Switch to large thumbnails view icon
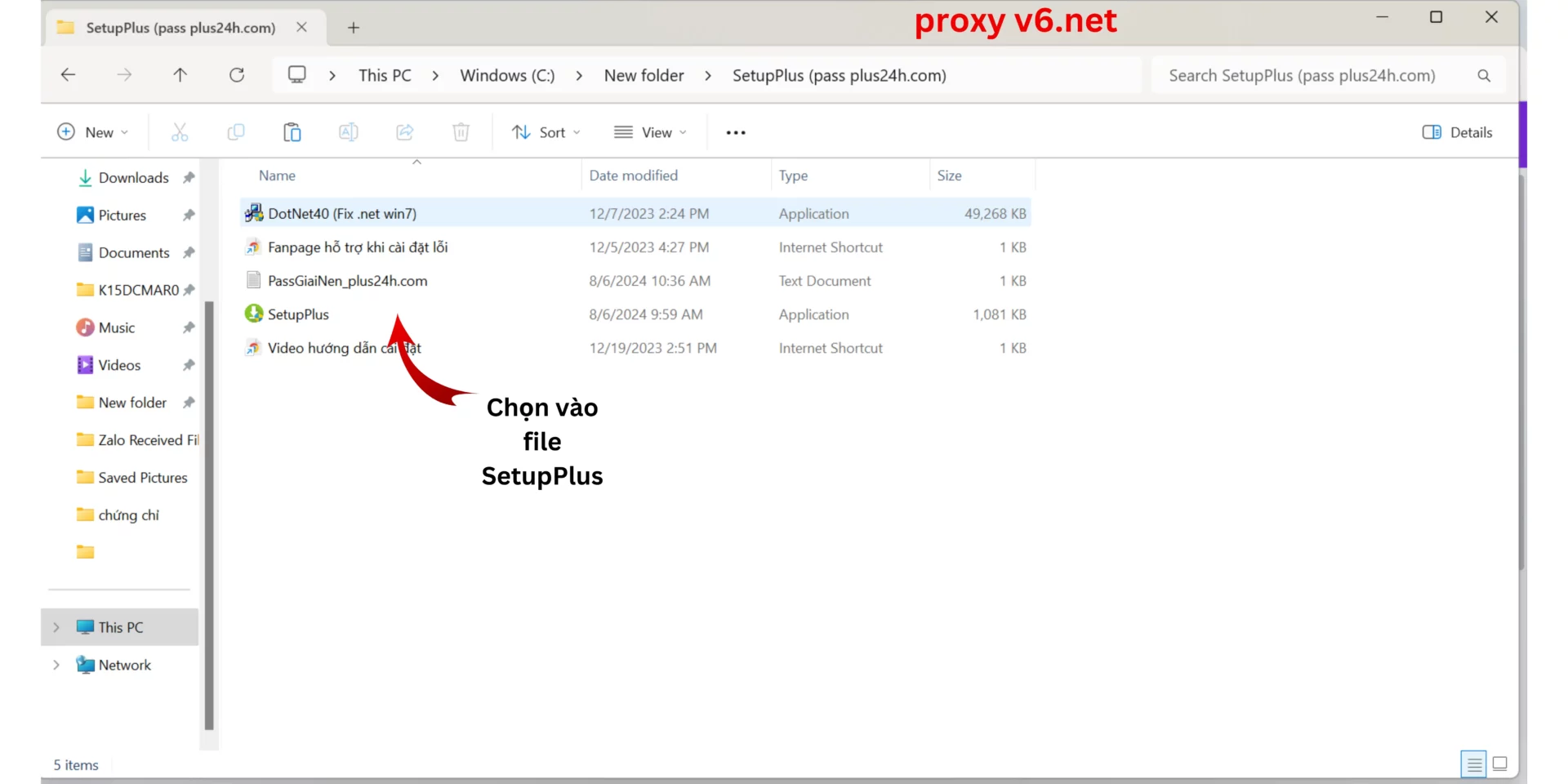Screen dimensions: 1568x784 tap(1500, 764)
